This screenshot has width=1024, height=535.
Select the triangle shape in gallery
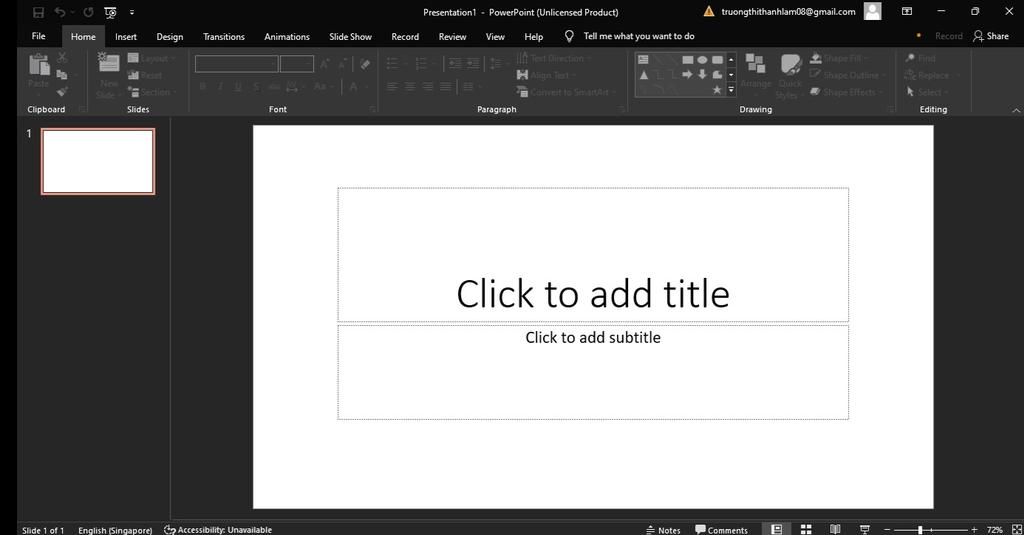644,74
